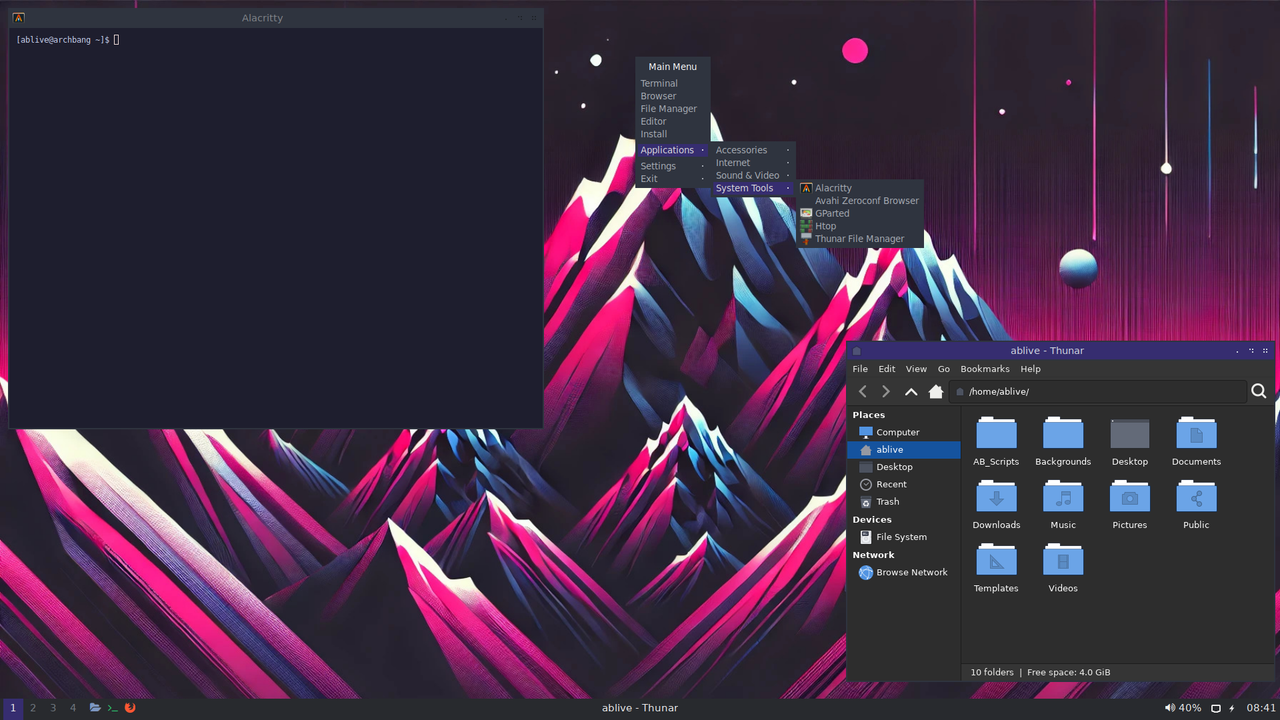Select Computer in Thunar sidebar
The image size is (1280, 720).
pyautogui.click(x=903, y=432)
